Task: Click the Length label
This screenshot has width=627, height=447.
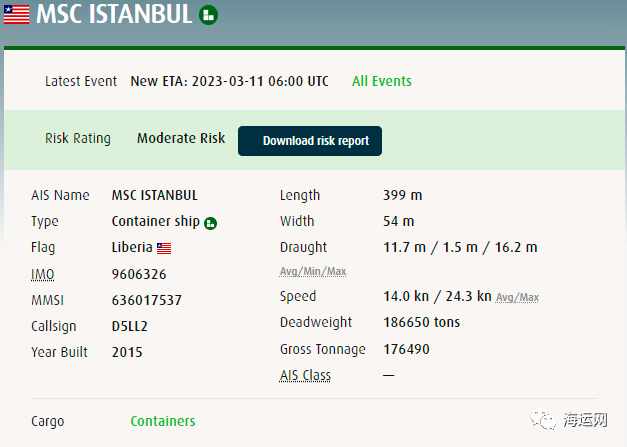Action: pyautogui.click(x=300, y=196)
